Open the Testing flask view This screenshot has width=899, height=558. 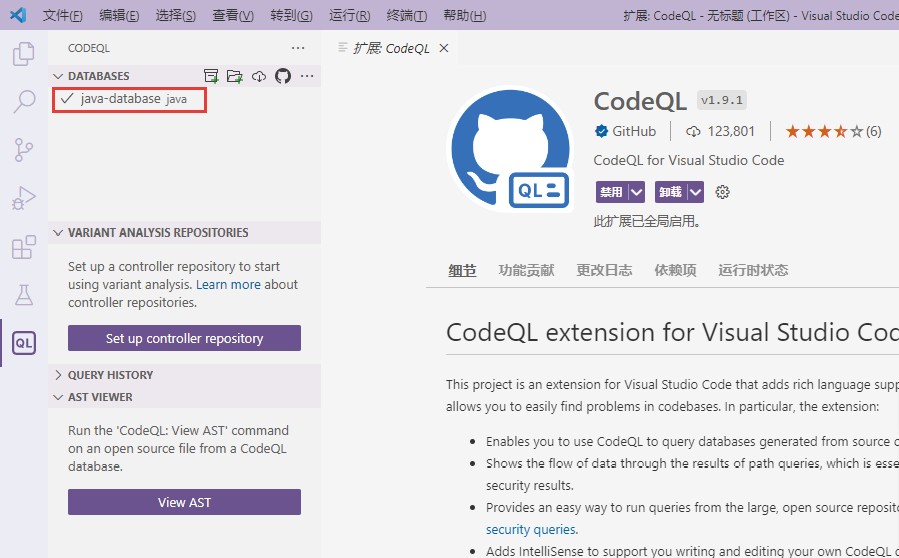[x=24, y=295]
